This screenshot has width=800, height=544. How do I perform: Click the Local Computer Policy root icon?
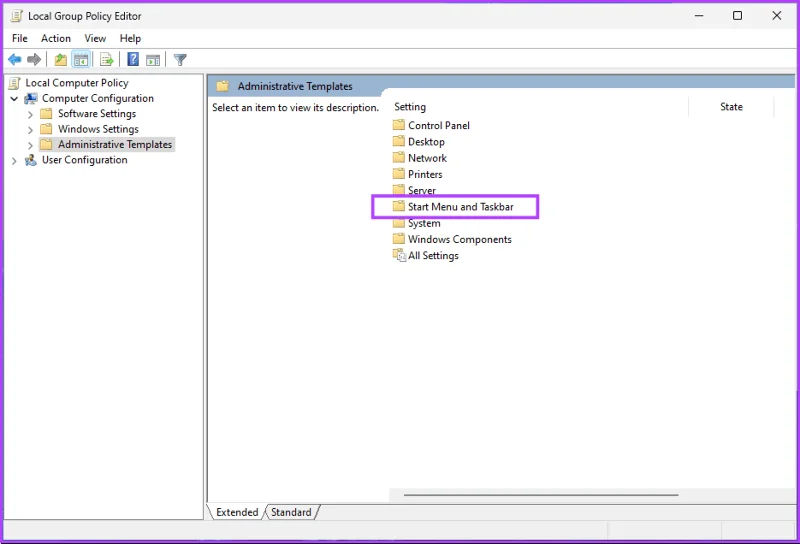[x=15, y=83]
